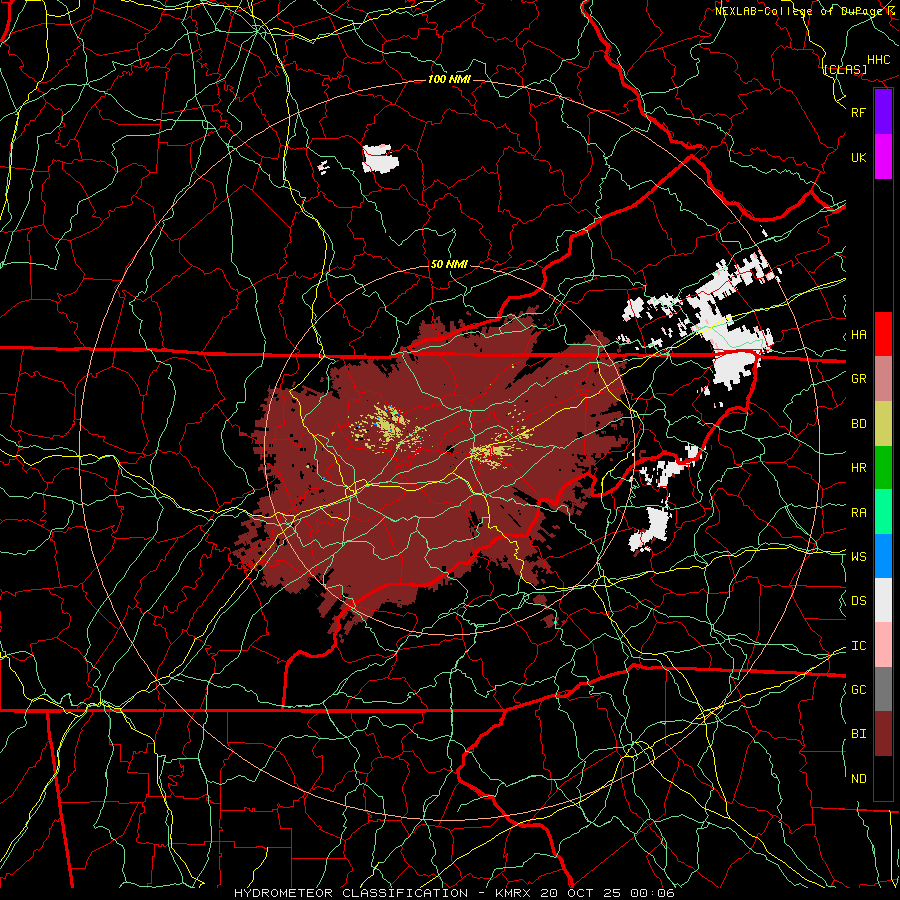The image size is (900, 900).
Task: Click the '50 NMI' range ring label
Action: pos(449,264)
